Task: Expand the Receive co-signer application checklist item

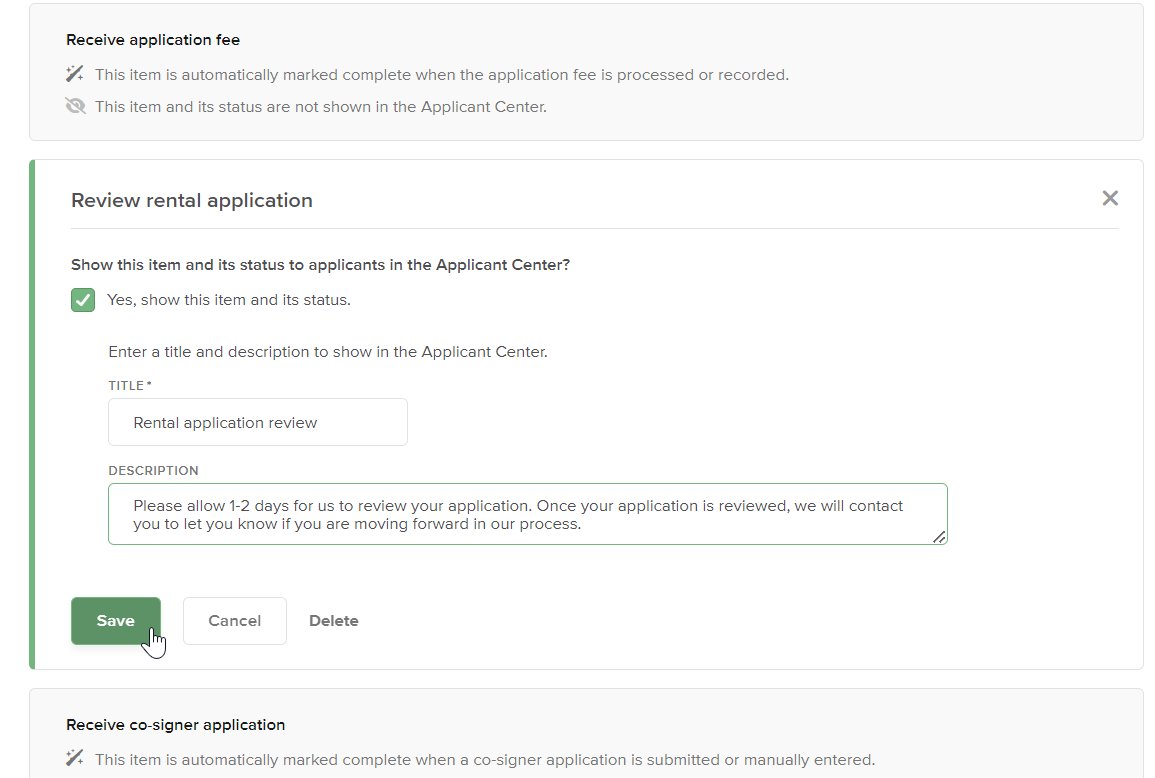Action: pos(175,724)
